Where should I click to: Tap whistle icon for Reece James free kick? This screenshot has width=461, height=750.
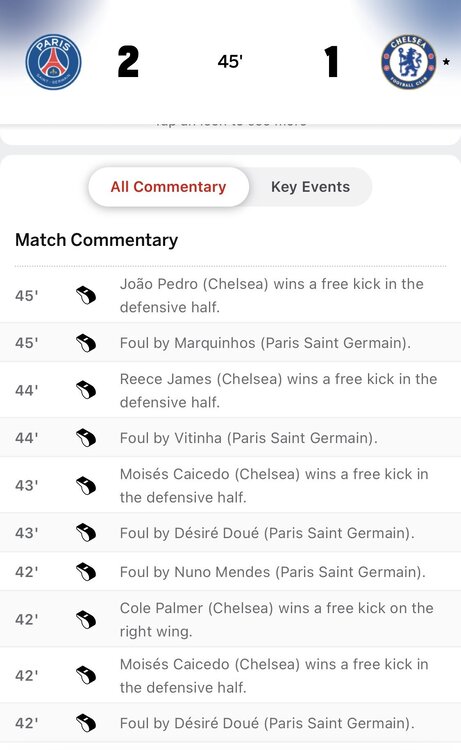pos(86,390)
